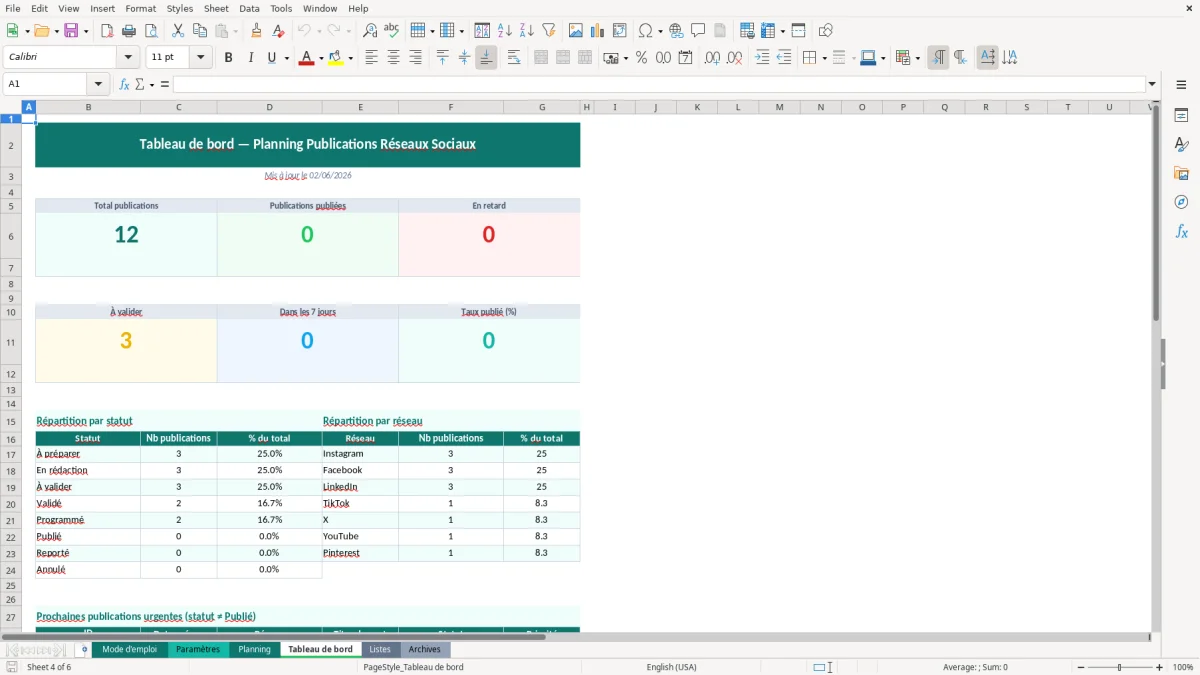This screenshot has width=1200, height=675.
Task: Clear direct formatting icon
Action: click(x=279, y=31)
